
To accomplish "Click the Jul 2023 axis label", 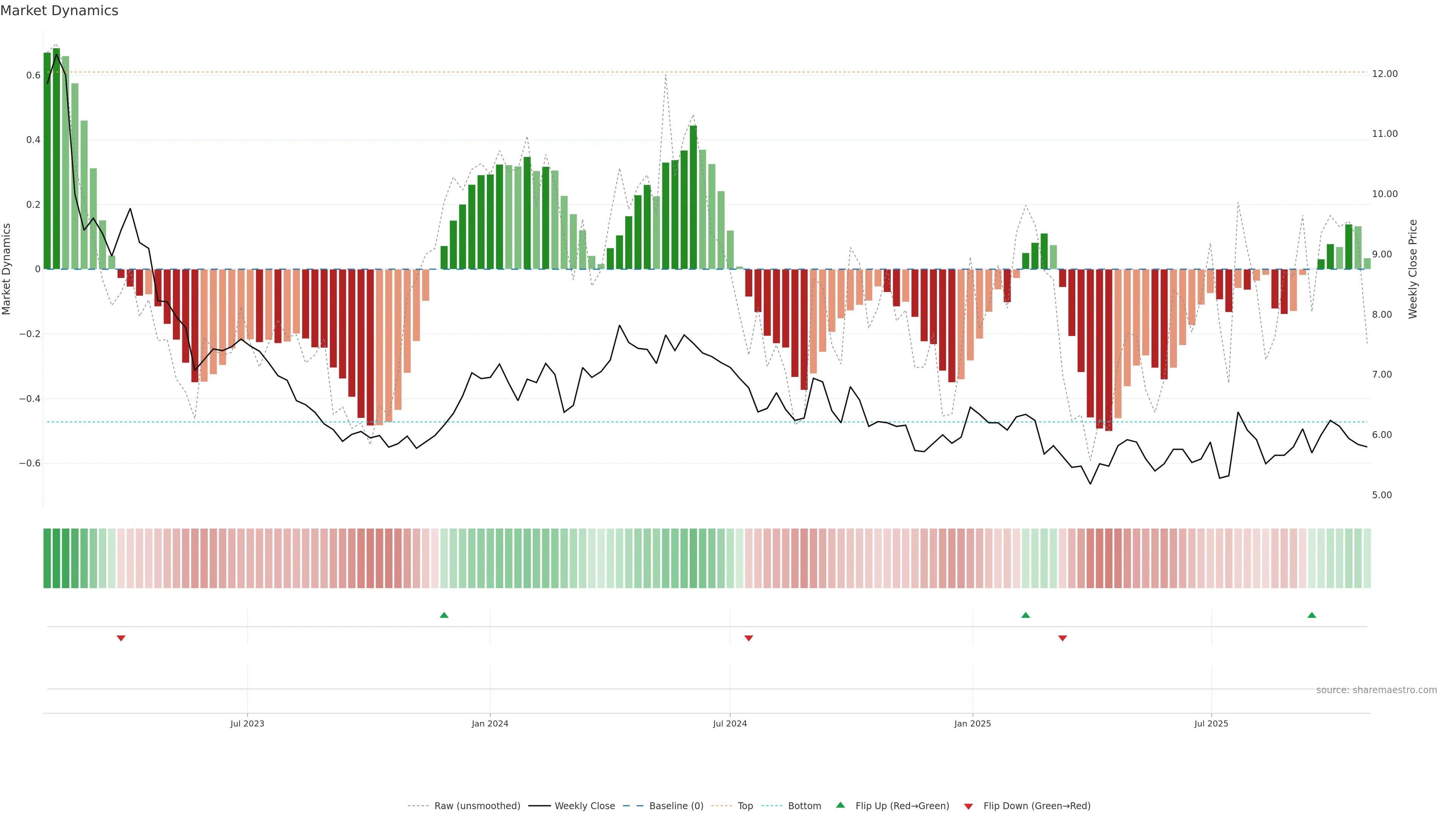I will [x=247, y=723].
